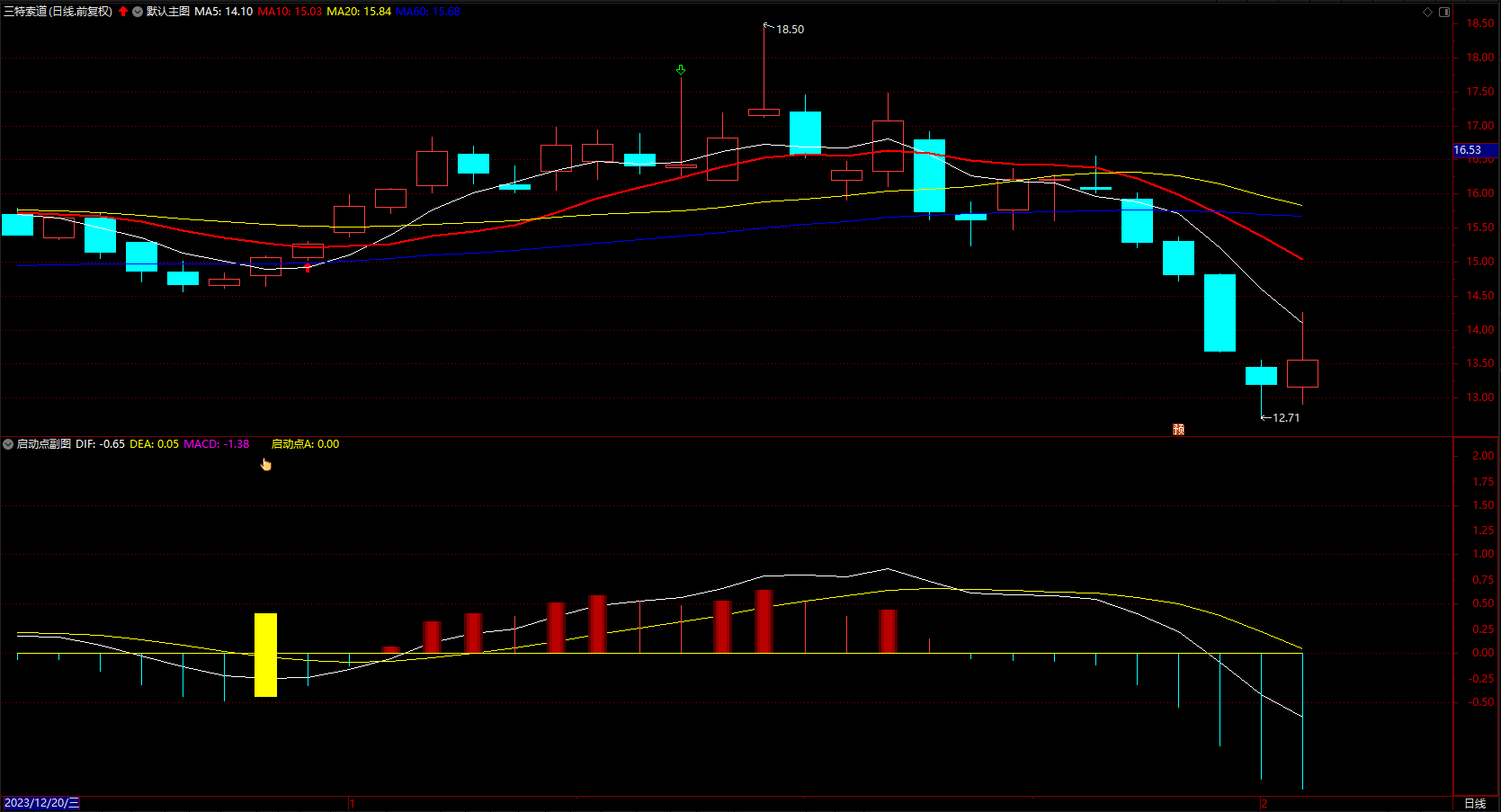The height and width of the screenshot is (812, 1501).
Task: Click the 2023/12/20/三 date label
Action: pos(41,803)
